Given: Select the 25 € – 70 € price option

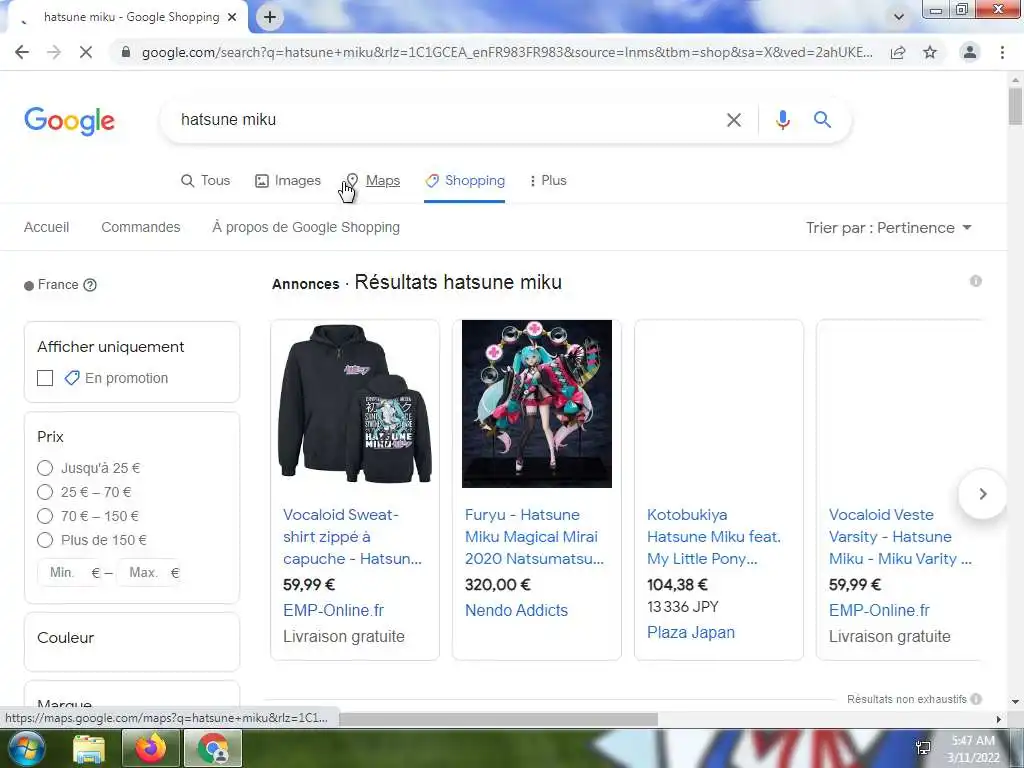Looking at the screenshot, I should (x=45, y=492).
